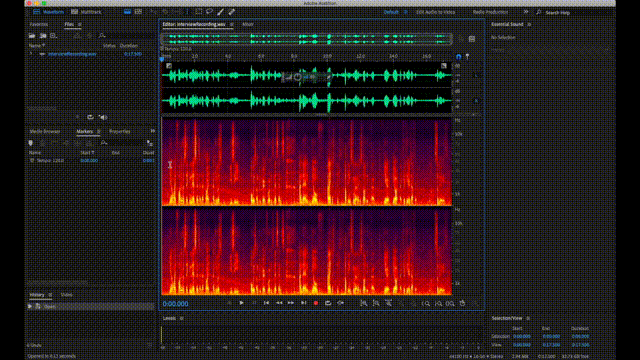Open the Video panel tab

click(66, 295)
